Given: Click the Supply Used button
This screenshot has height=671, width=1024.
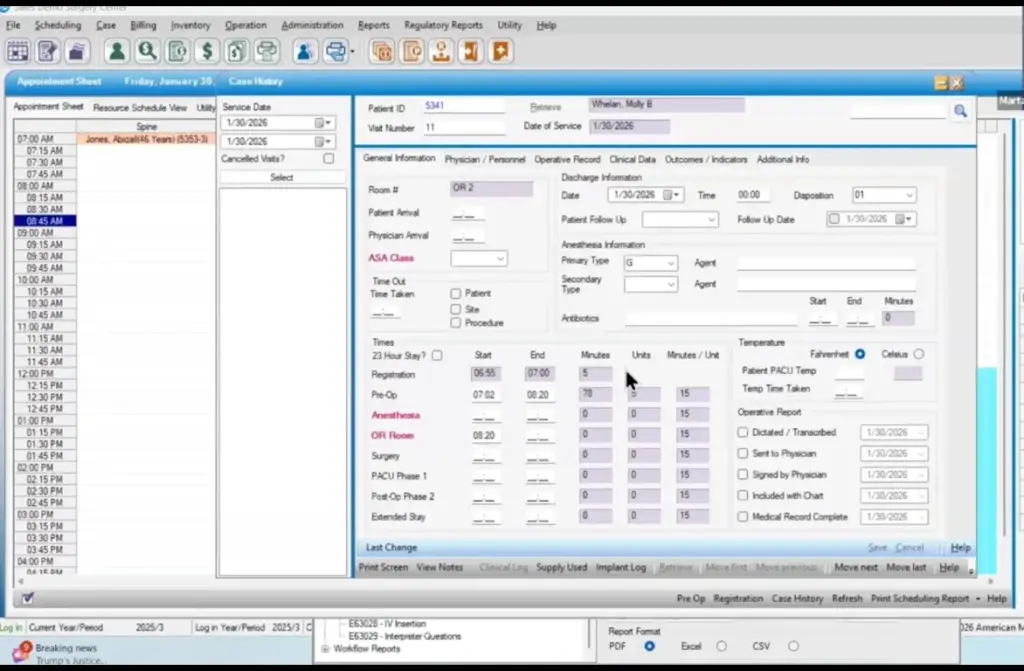Looking at the screenshot, I should click(562, 567).
